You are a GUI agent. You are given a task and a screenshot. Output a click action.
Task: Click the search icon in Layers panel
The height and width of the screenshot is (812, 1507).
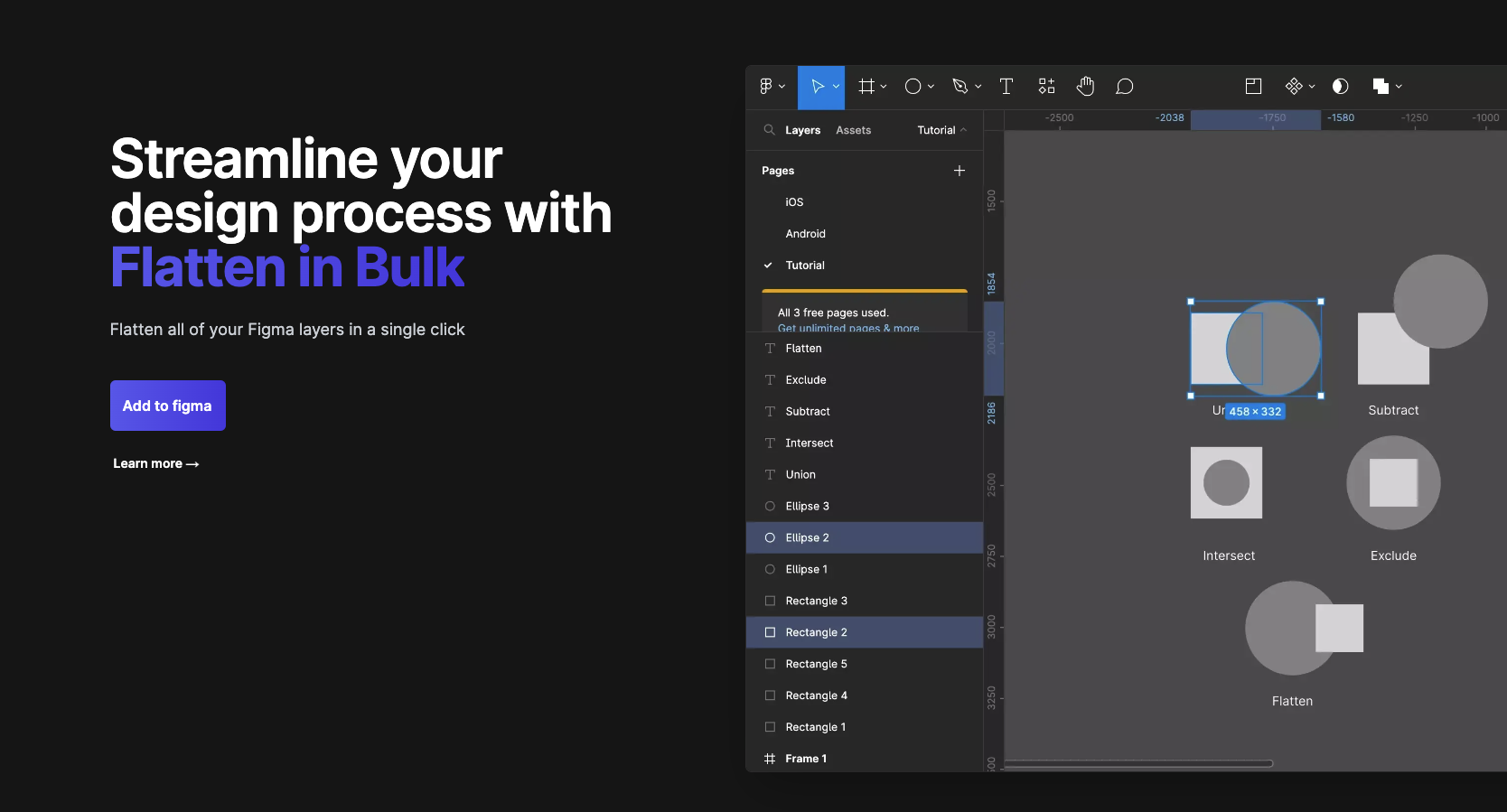pyautogui.click(x=770, y=130)
